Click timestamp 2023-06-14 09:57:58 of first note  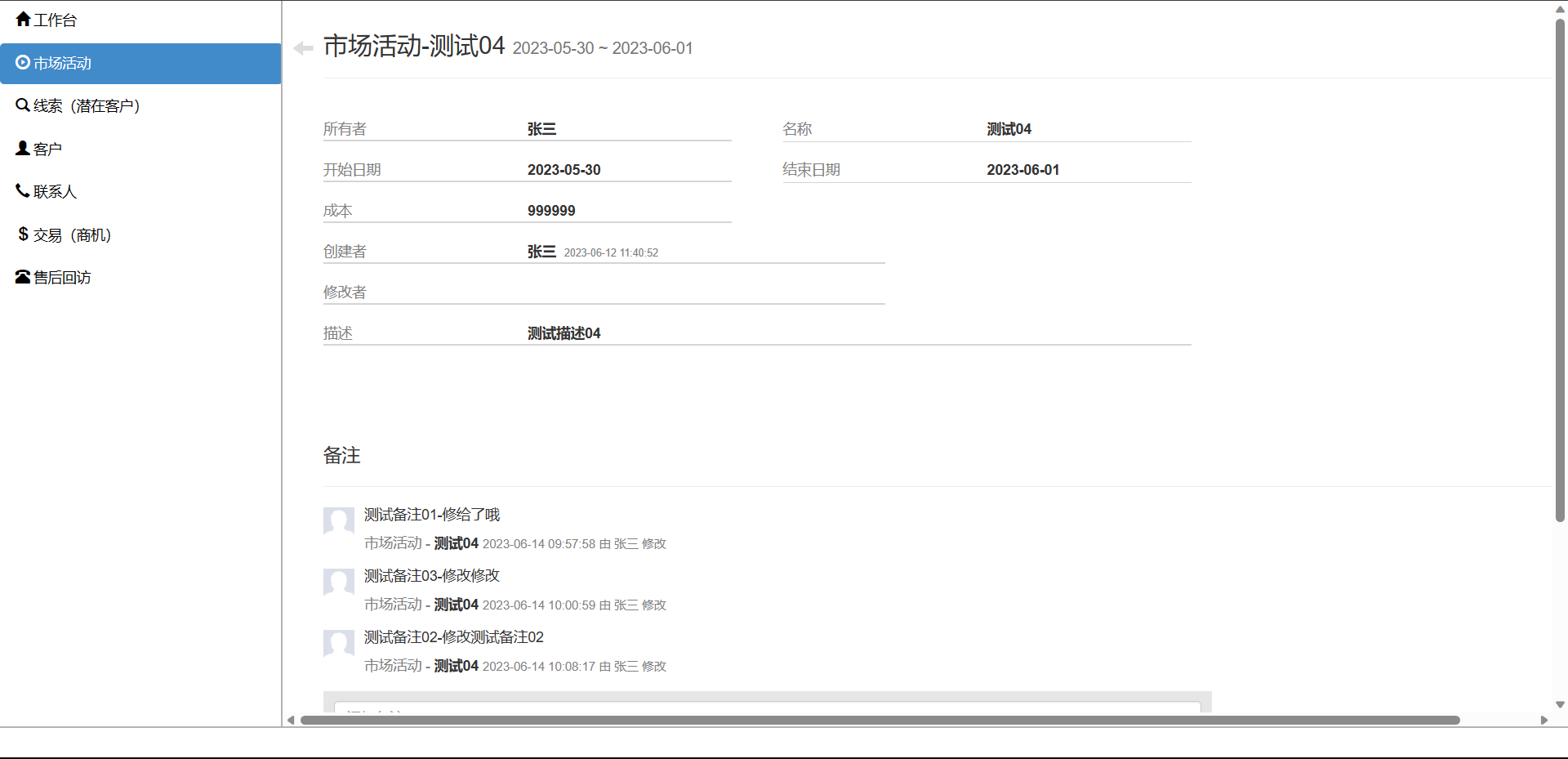coord(539,544)
